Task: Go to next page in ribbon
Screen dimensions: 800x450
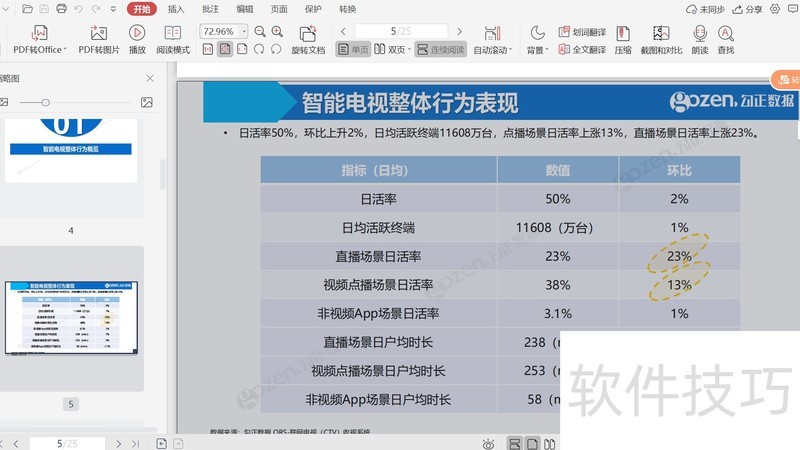Action: point(460,32)
